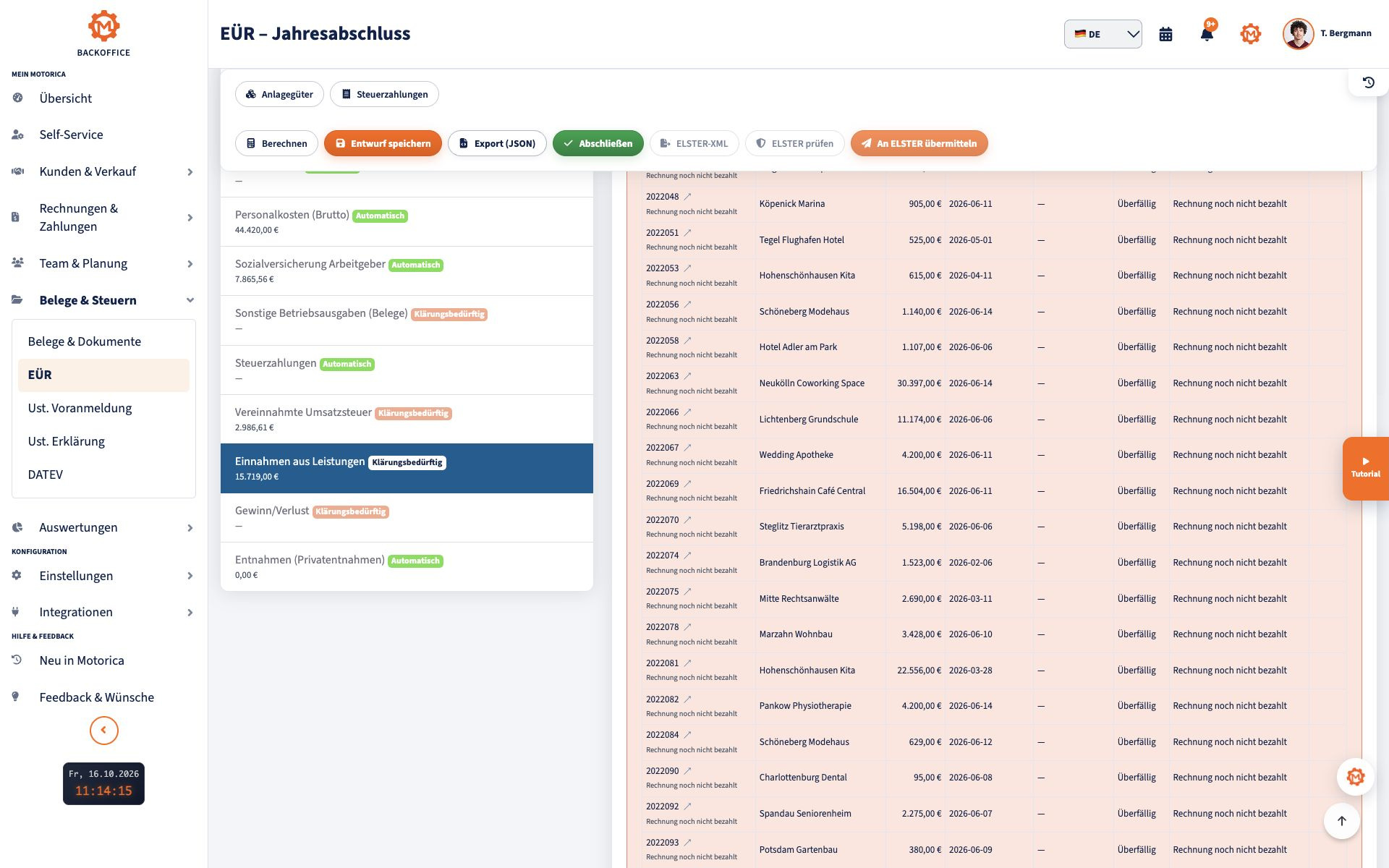Click Berechnen button
The width and height of the screenshot is (1389, 868).
[276, 143]
